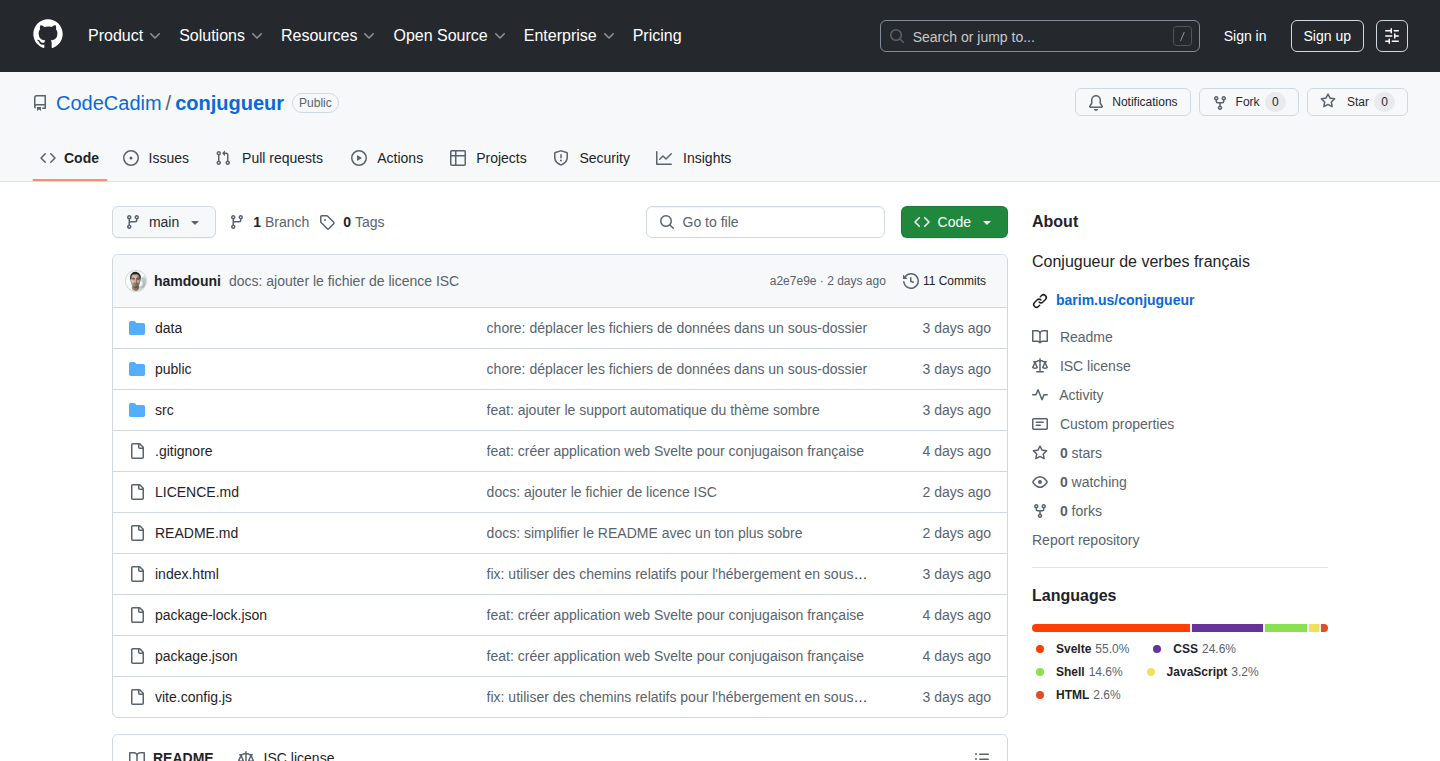Open the src folder icon
Screen dimensions: 1440x761
click(x=137, y=410)
